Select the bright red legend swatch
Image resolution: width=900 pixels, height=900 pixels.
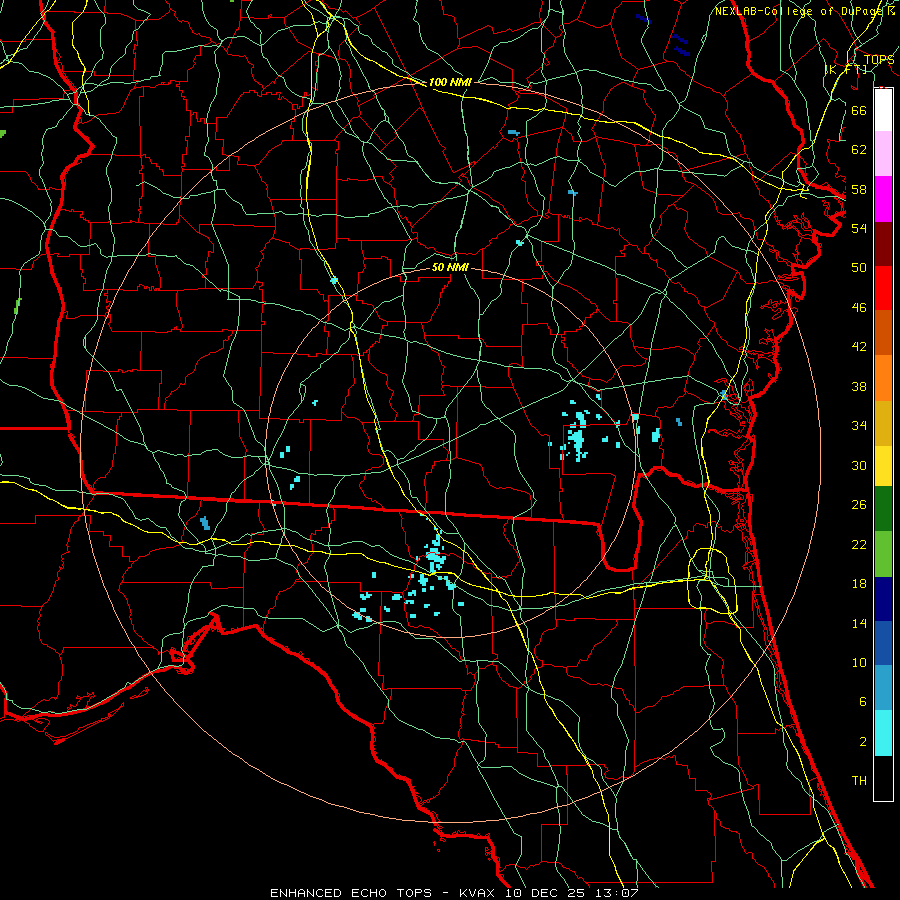click(883, 288)
